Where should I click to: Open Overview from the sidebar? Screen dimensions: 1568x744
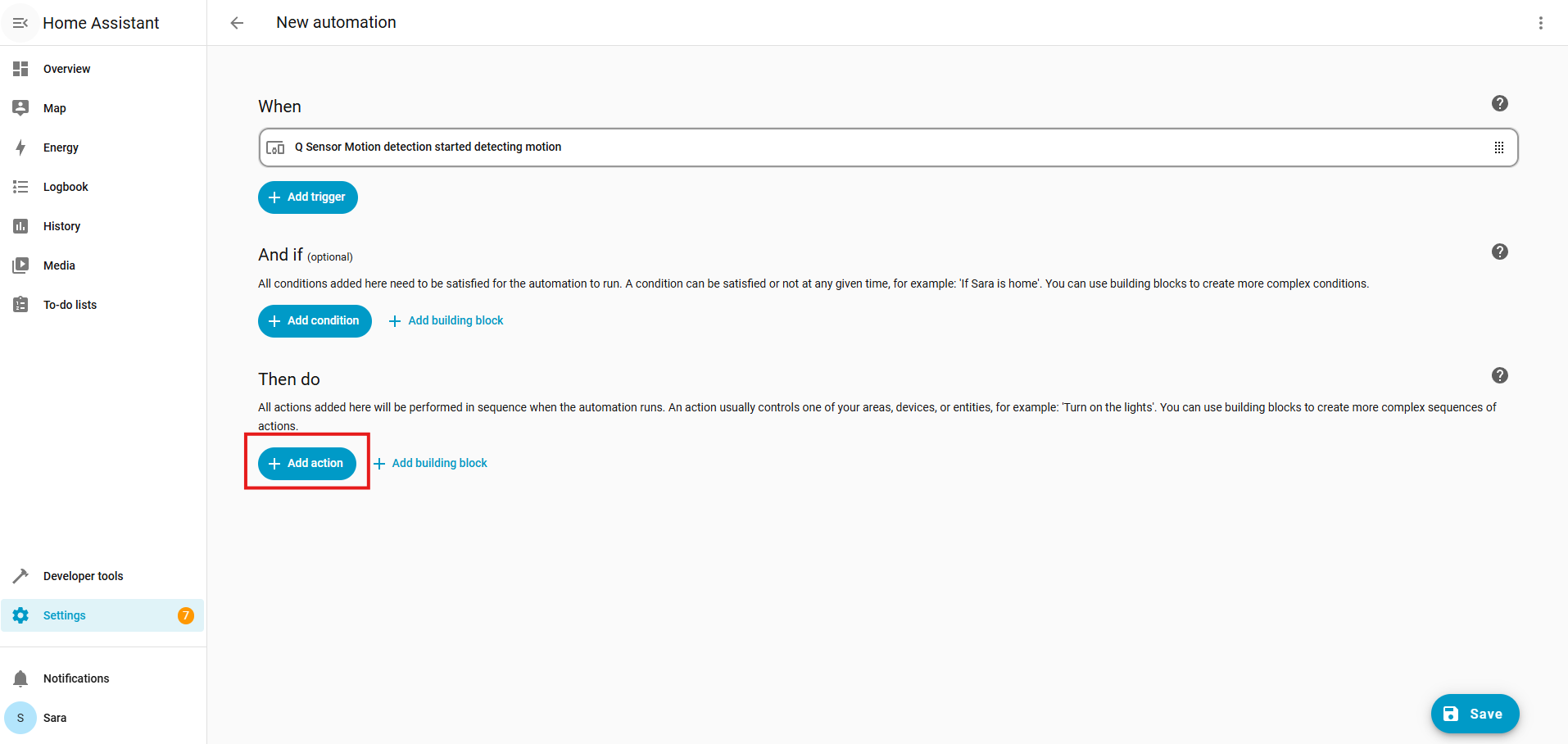click(102, 69)
